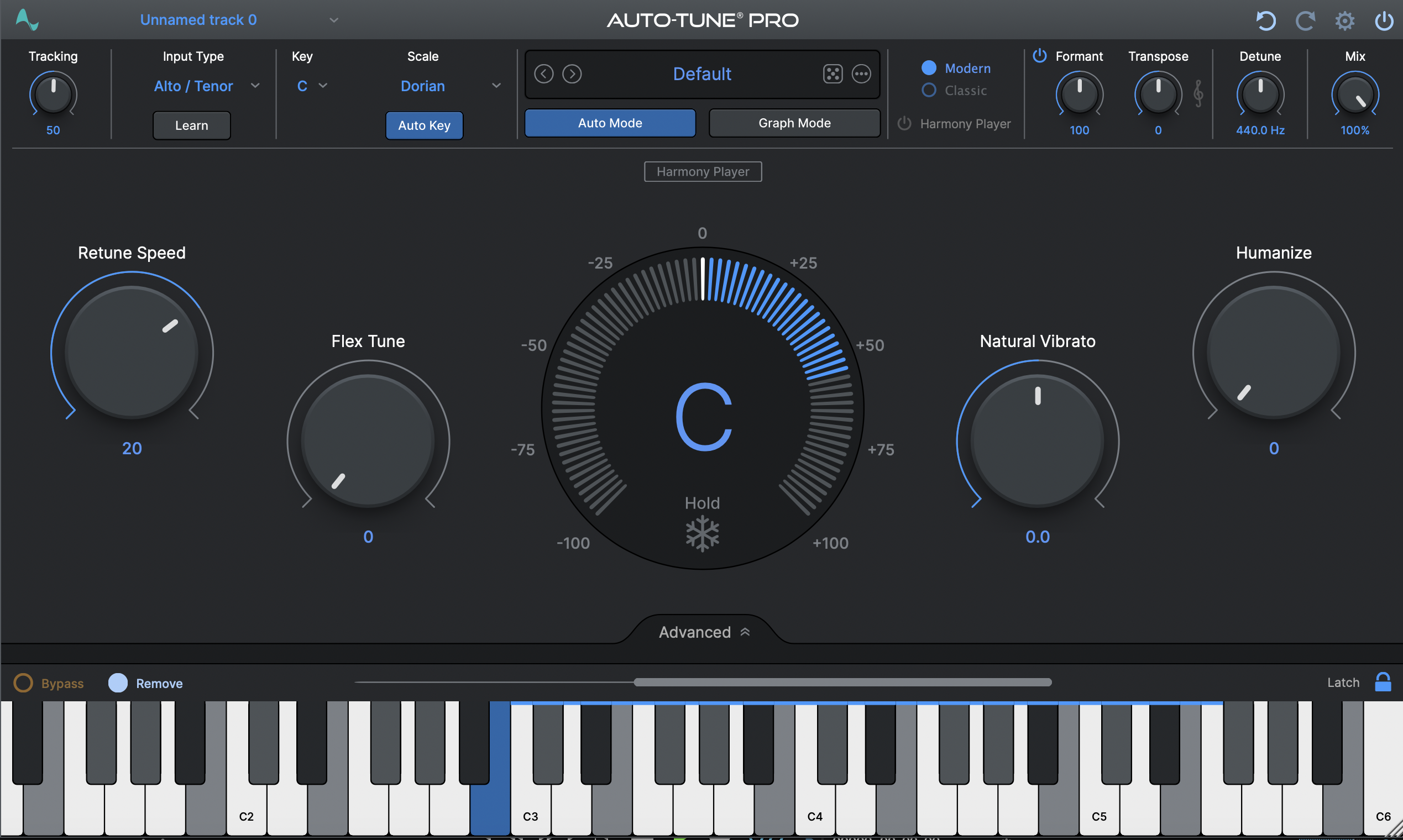Click the plugin power icon

[x=1384, y=21]
